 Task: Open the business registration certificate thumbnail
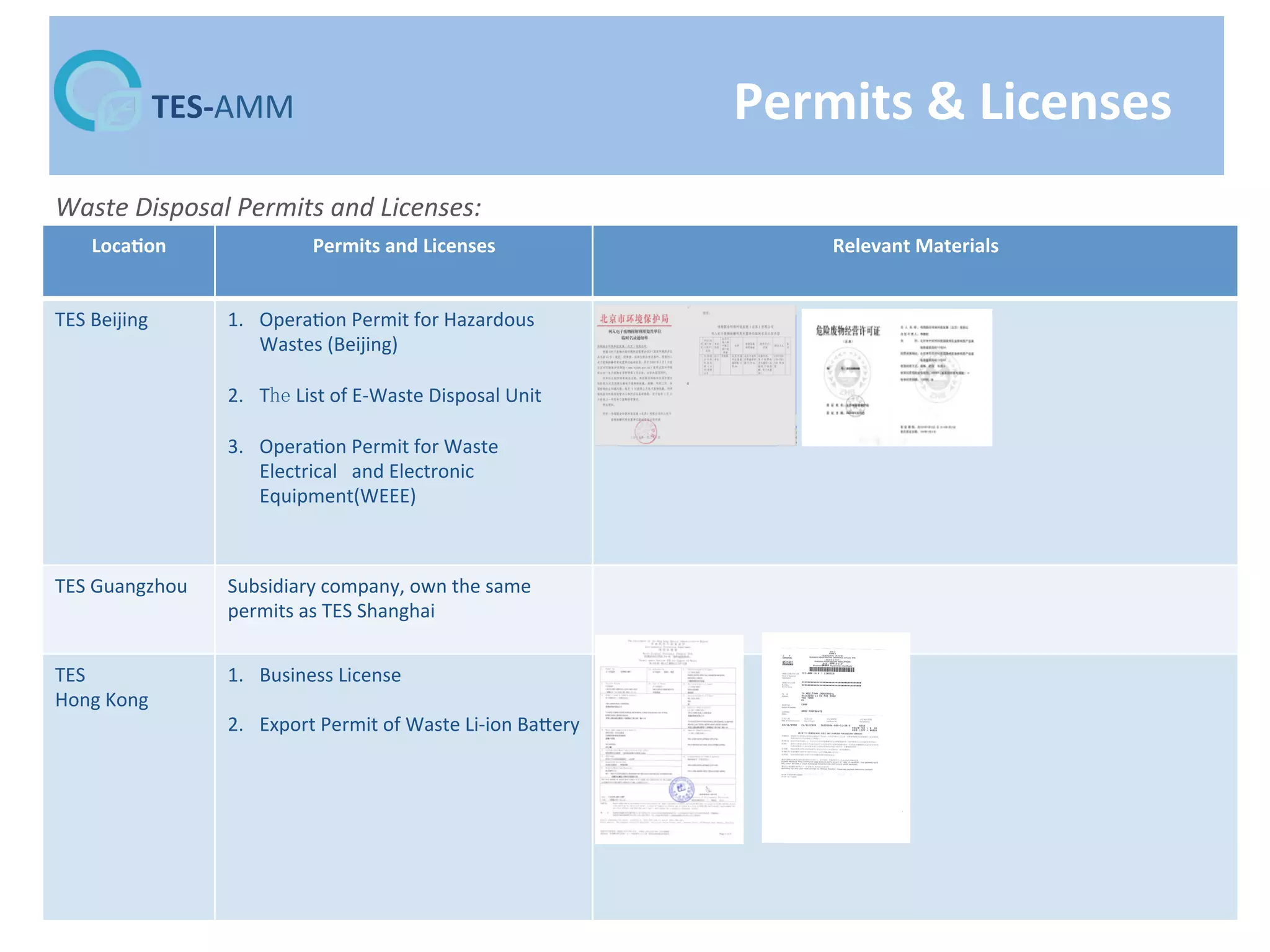click(836, 738)
